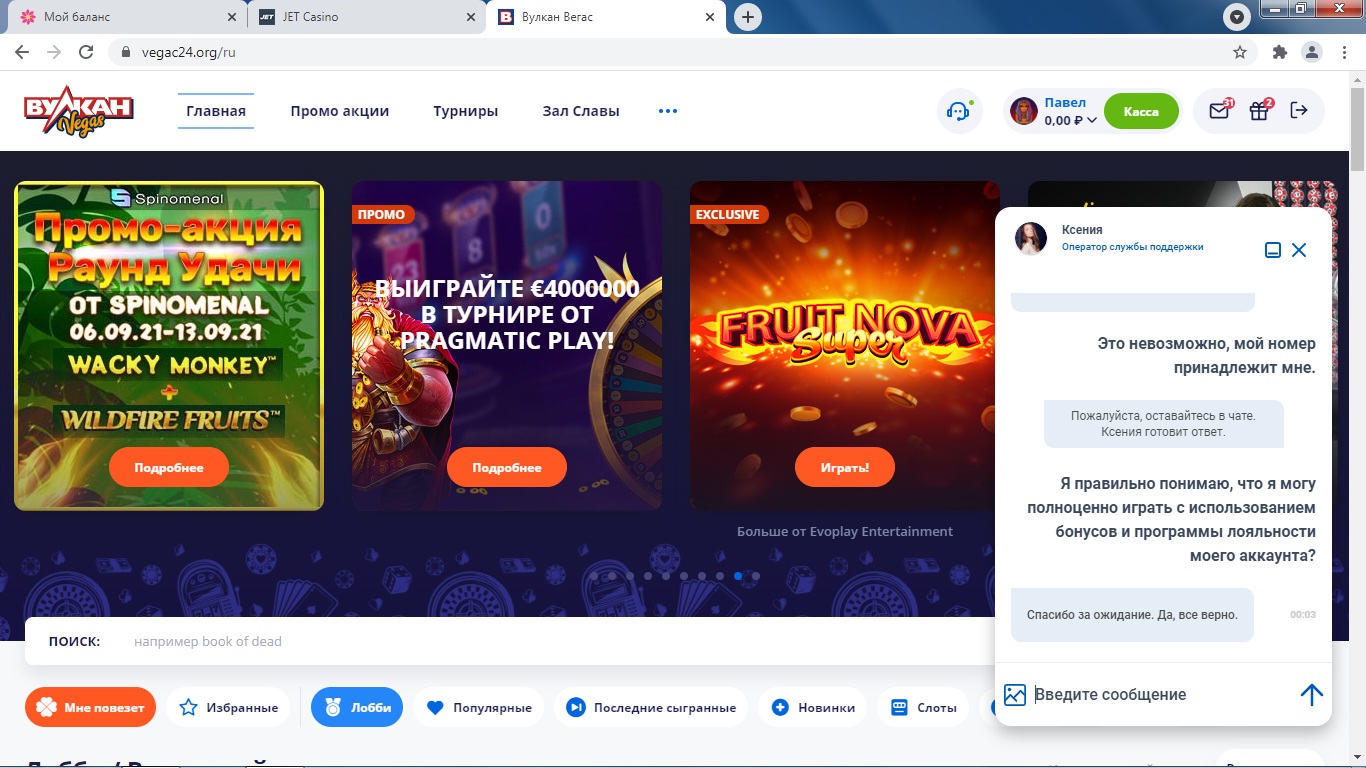Viewport: 1366px width, 768px height.
Task: Open the Wacky Monkey promo banner image
Action: [x=169, y=345]
